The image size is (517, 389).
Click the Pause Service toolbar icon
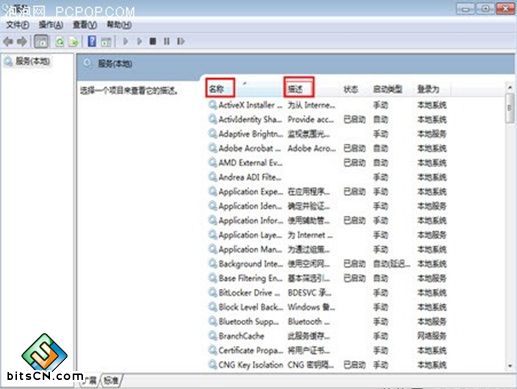[167, 41]
